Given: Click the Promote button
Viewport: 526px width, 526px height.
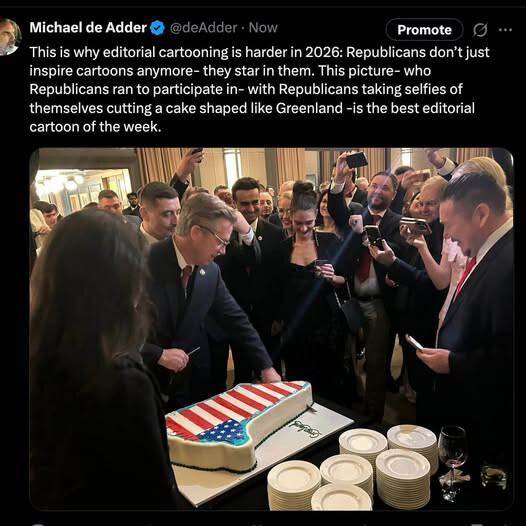Looking at the screenshot, I should tap(424, 30).
